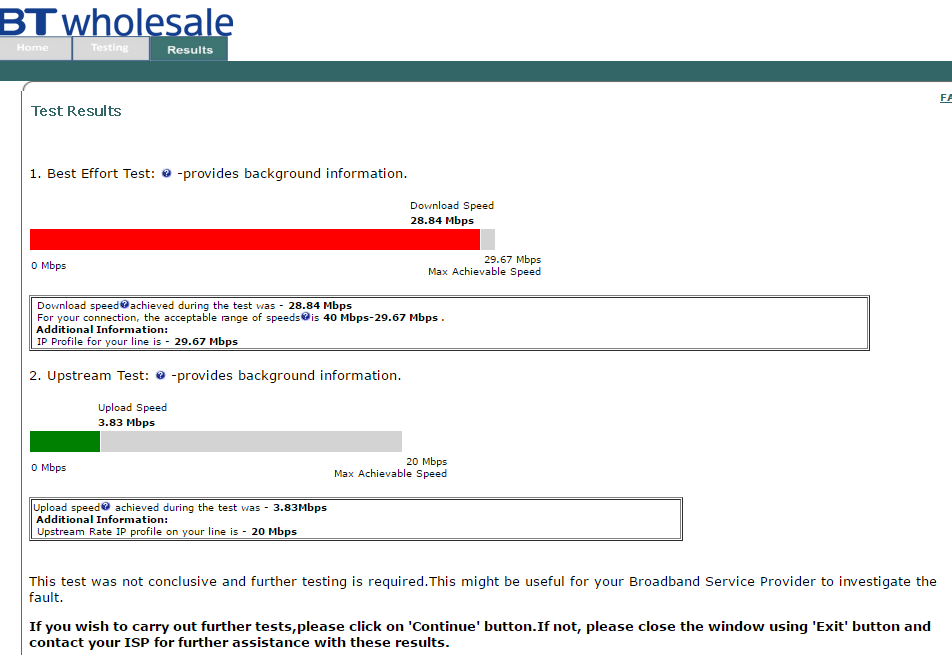This screenshot has height=655, width=952.
Task: Click the grey remainder of upload bar
Action: (x=251, y=441)
